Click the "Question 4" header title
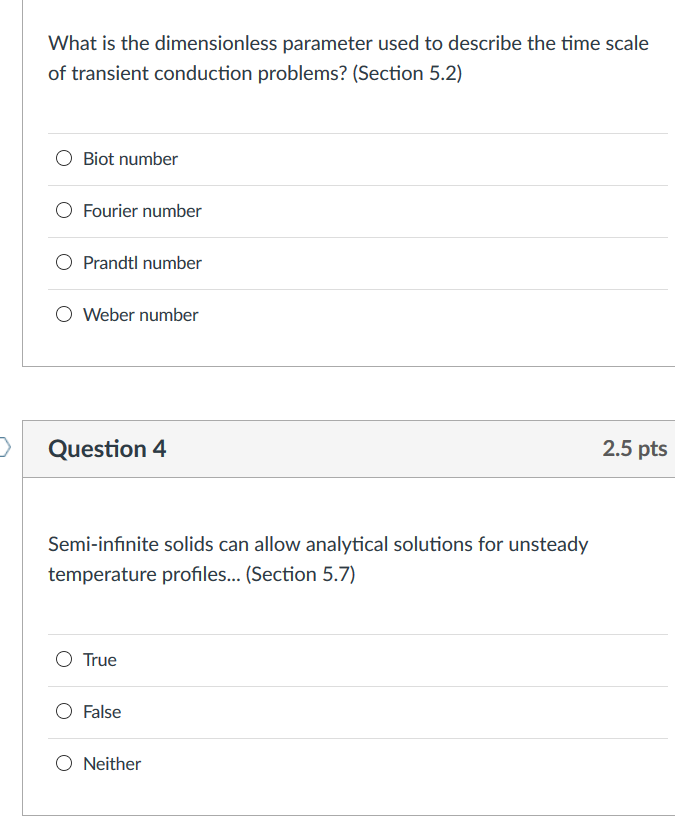675x818 pixels. 107,449
